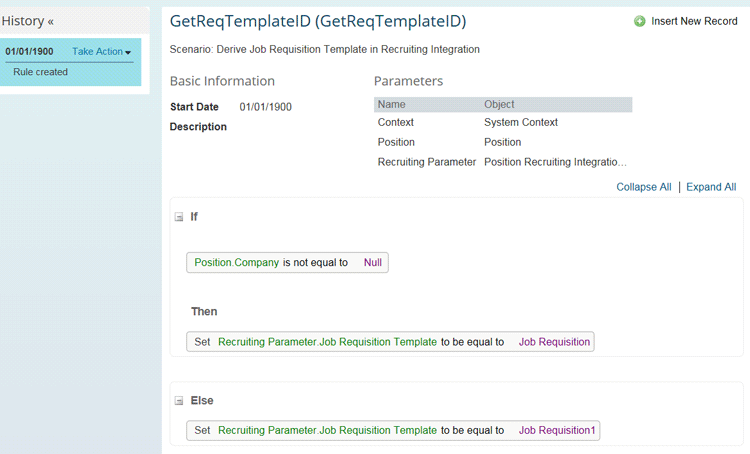The height and width of the screenshot is (454, 750).
Task: Select the Job Requisition value in Then
Action: pyautogui.click(x=554, y=342)
